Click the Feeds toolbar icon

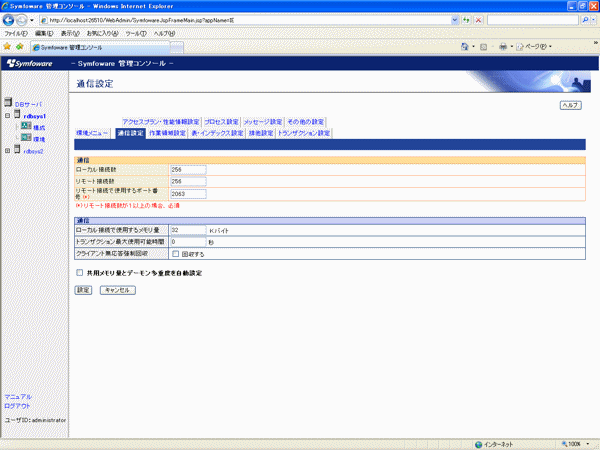pyautogui.click(x=483, y=47)
